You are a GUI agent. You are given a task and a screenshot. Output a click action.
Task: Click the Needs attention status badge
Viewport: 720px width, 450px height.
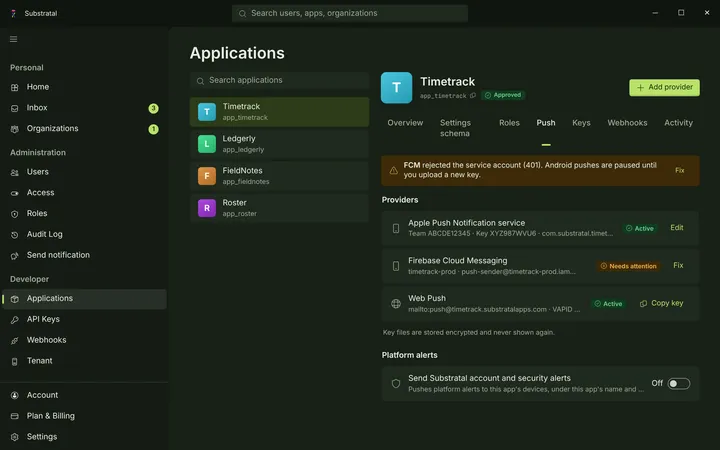tap(628, 266)
